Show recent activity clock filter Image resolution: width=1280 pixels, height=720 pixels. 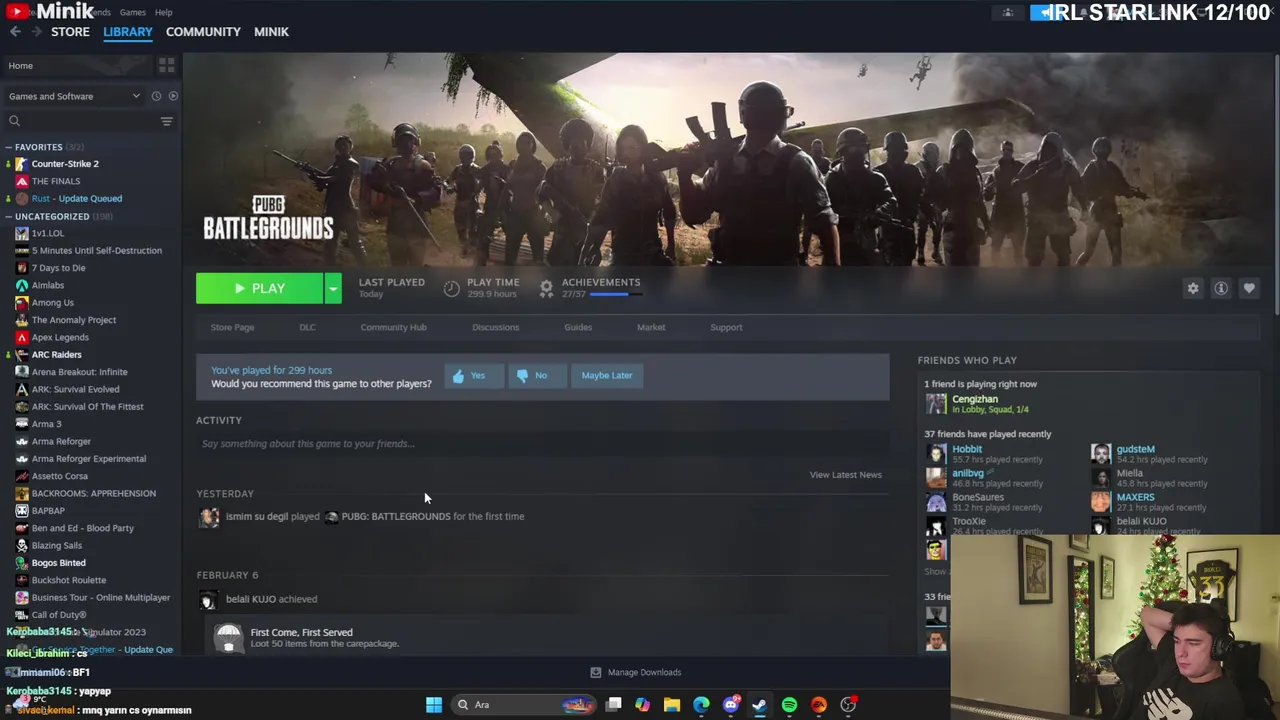point(156,96)
